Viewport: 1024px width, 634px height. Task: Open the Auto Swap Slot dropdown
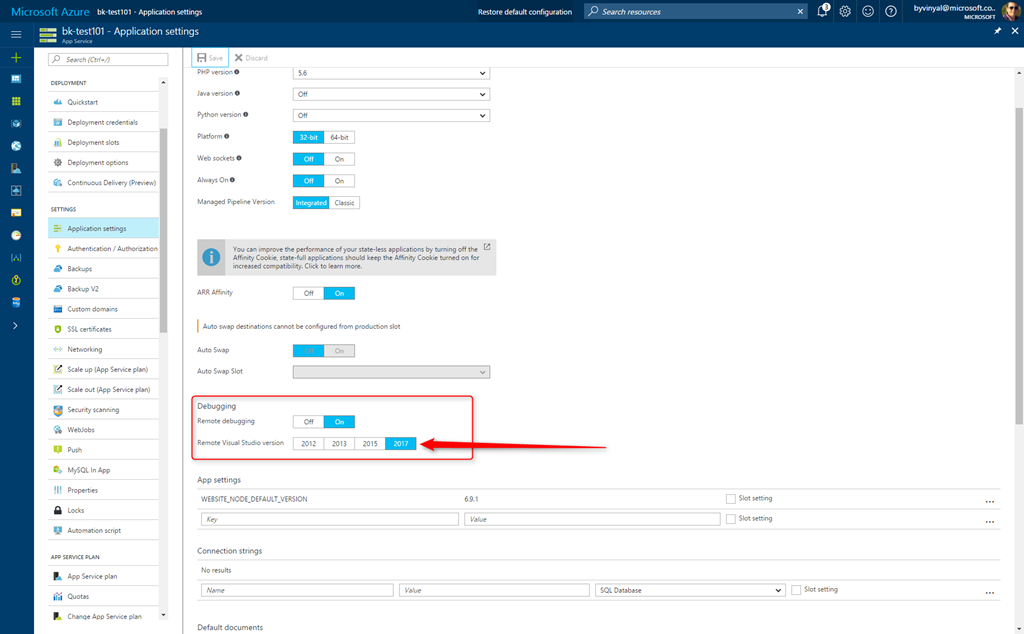391,372
